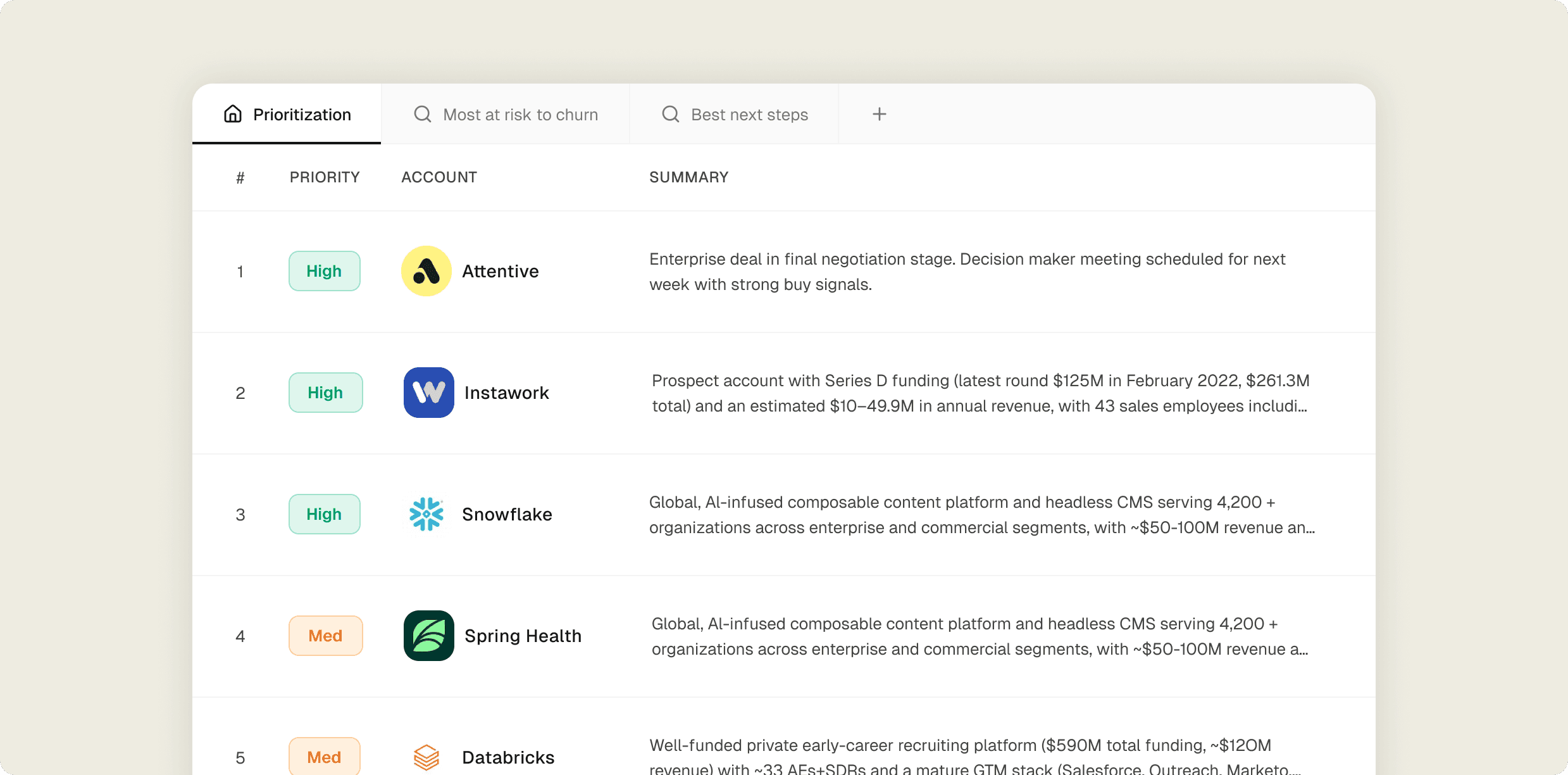Click the search icon before Most at risk
The height and width of the screenshot is (775, 1568).
point(422,114)
